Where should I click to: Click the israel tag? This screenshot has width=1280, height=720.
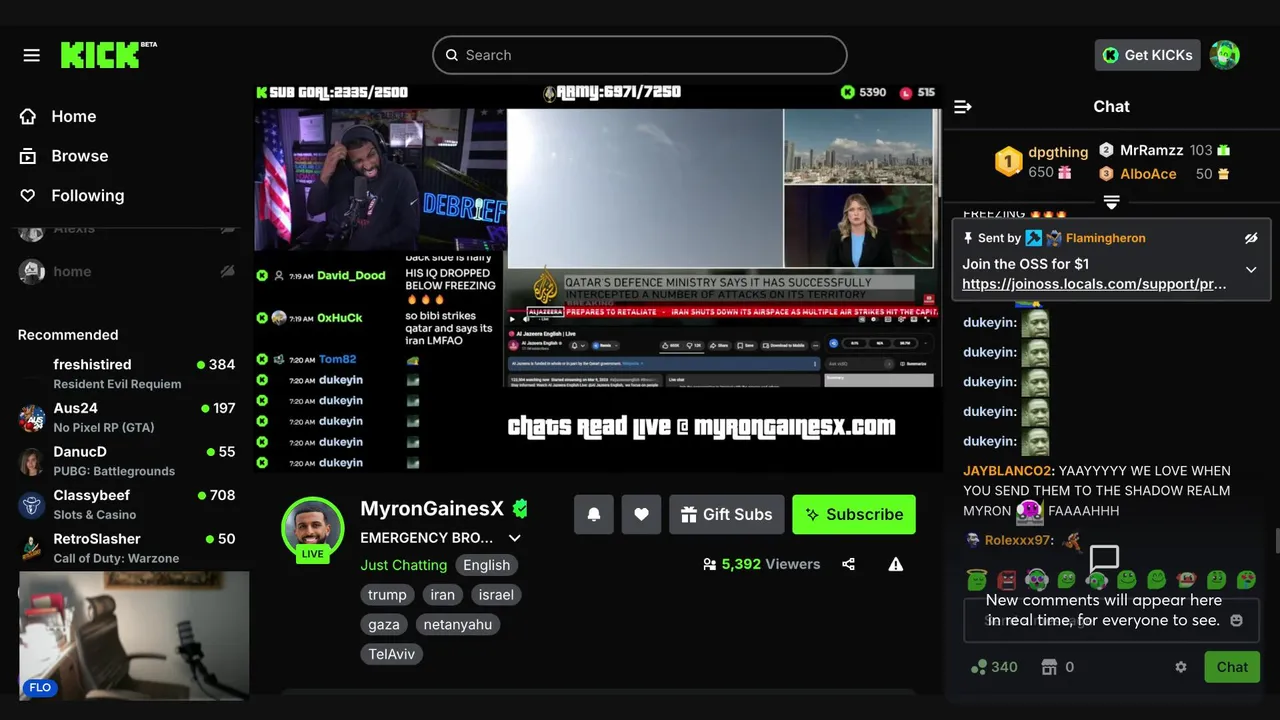tap(496, 595)
